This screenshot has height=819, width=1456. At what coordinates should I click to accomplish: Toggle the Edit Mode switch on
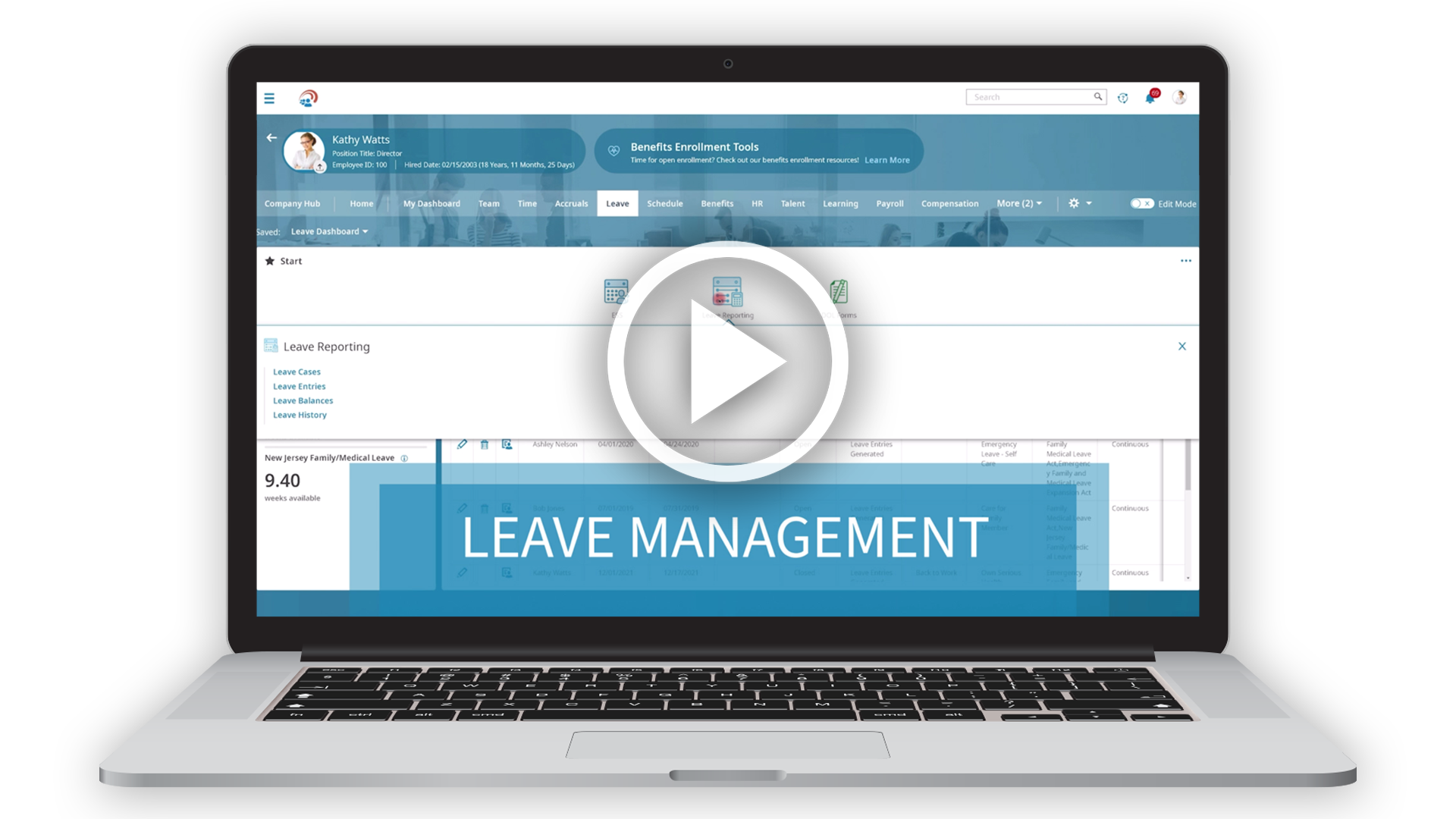tap(1136, 204)
